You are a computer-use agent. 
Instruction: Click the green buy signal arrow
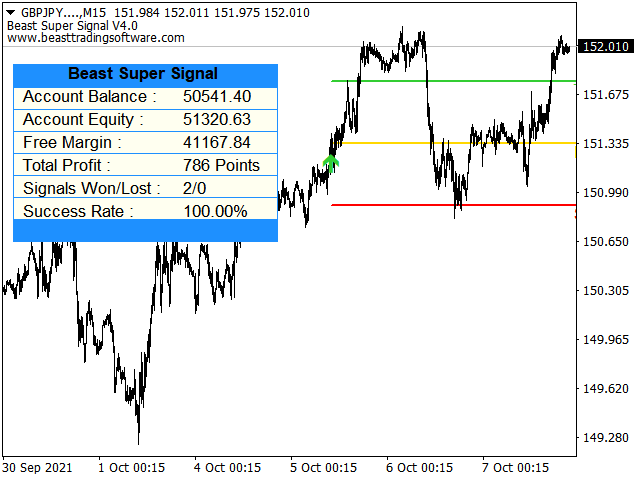(331, 164)
